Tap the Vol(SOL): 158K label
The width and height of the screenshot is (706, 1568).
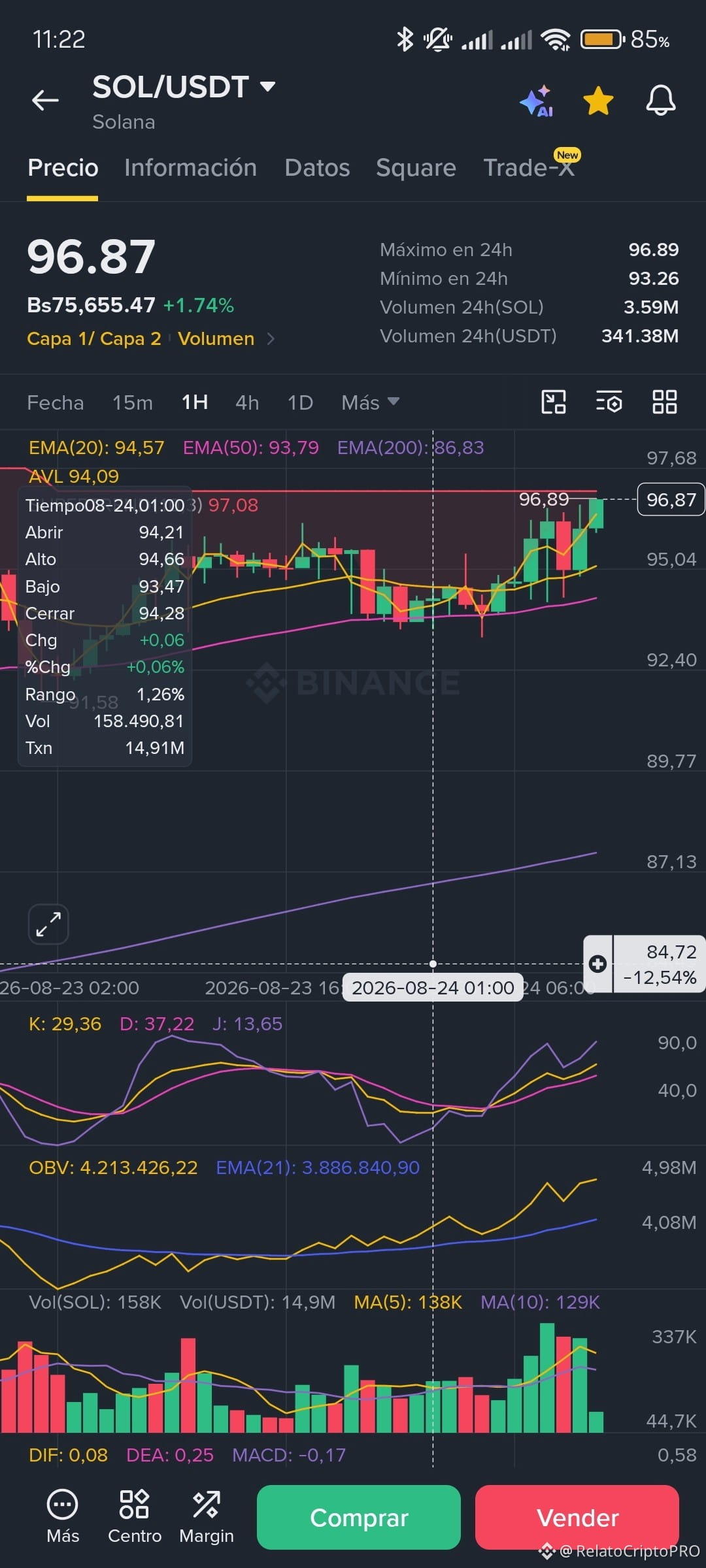tap(95, 1302)
